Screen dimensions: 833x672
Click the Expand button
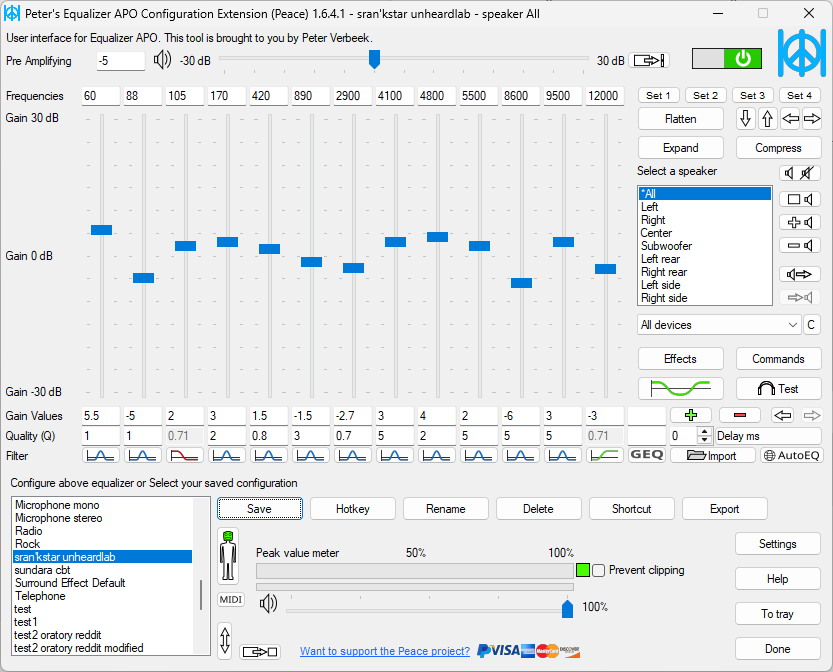click(x=681, y=148)
